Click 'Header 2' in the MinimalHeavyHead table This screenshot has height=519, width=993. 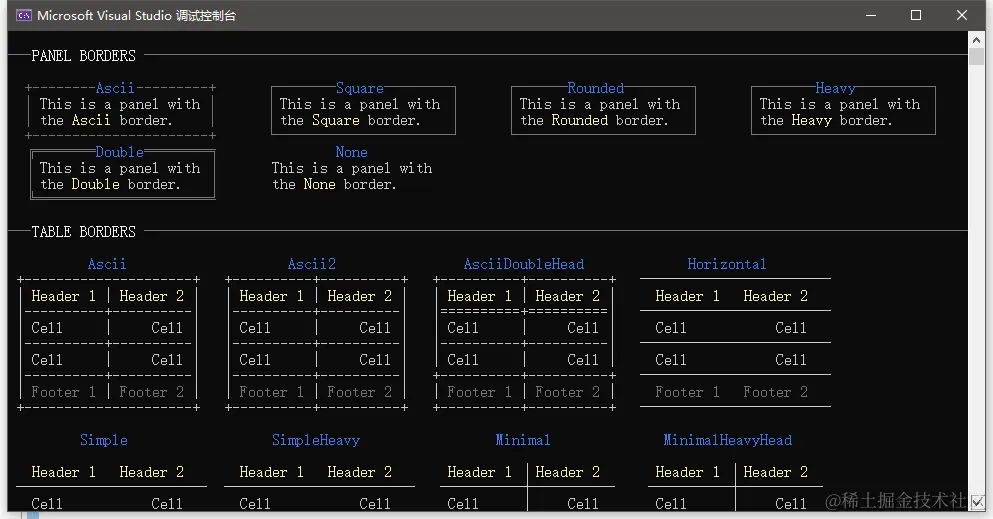pyautogui.click(x=776, y=472)
